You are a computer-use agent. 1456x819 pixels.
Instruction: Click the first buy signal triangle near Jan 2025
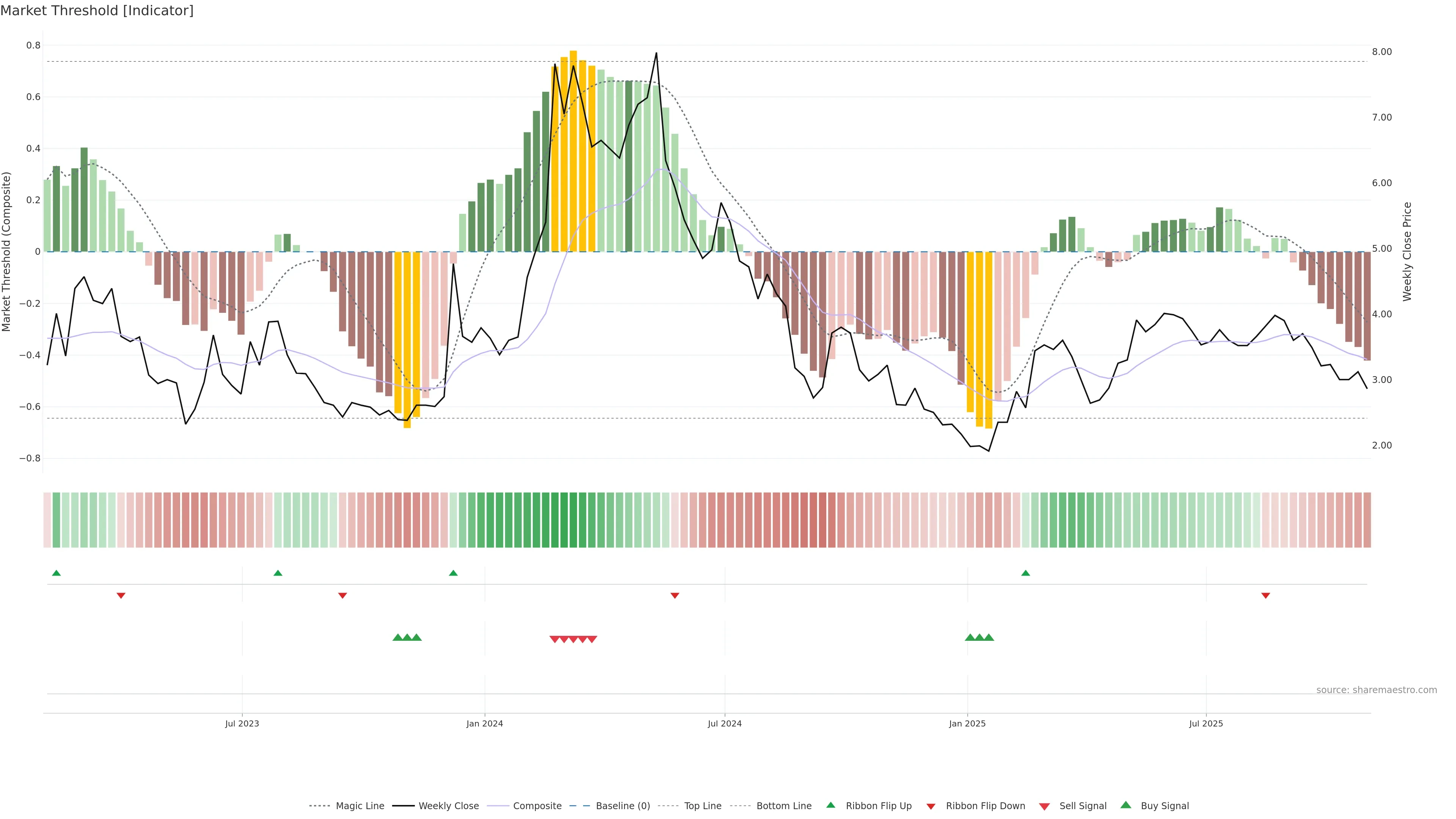click(970, 637)
